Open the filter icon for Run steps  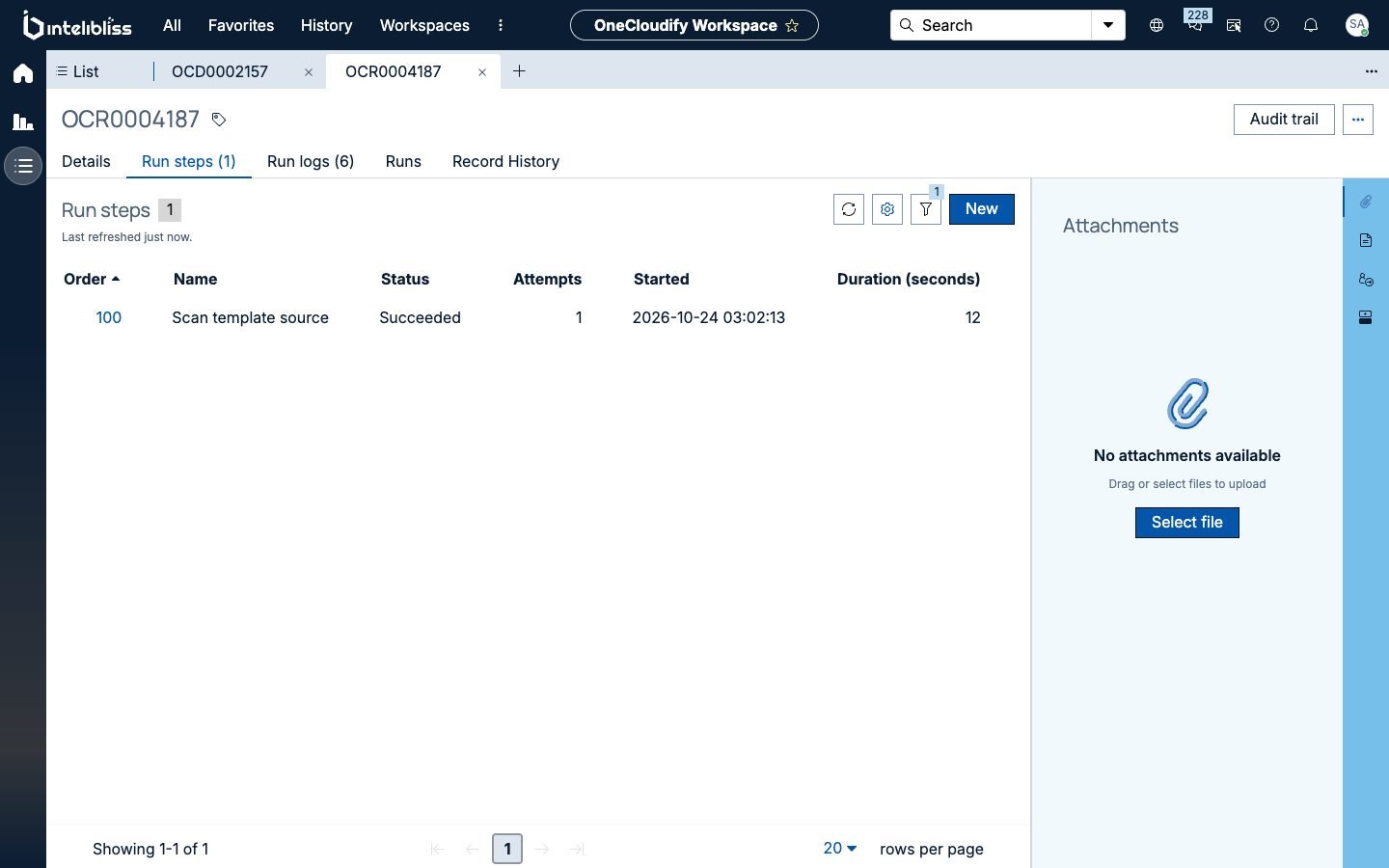[x=926, y=209]
